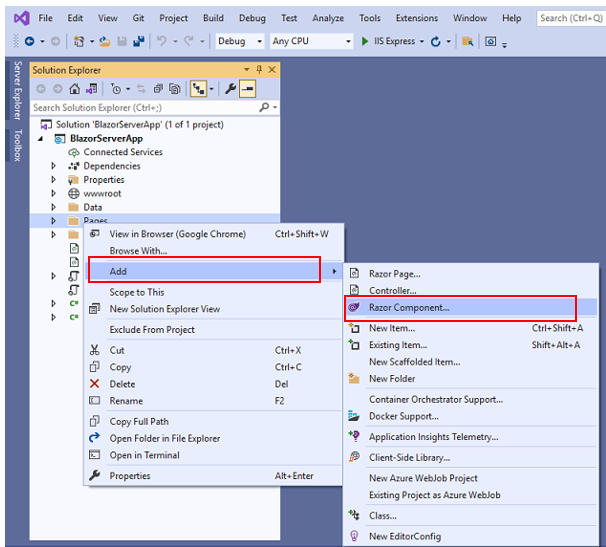606x547 pixels.
Task: Open Solution Explorer window options dropdown arrow
Action: coord(247,70)
